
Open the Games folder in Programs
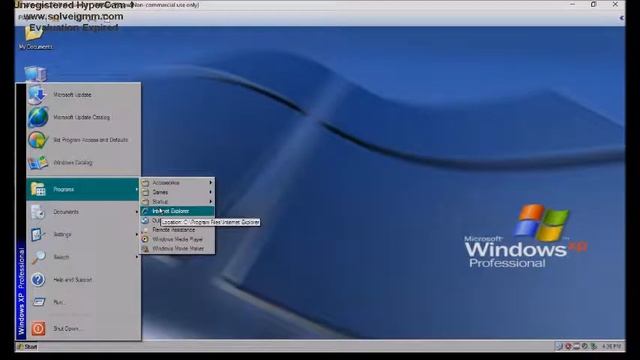pyautogui.click(x=177, y=192)
